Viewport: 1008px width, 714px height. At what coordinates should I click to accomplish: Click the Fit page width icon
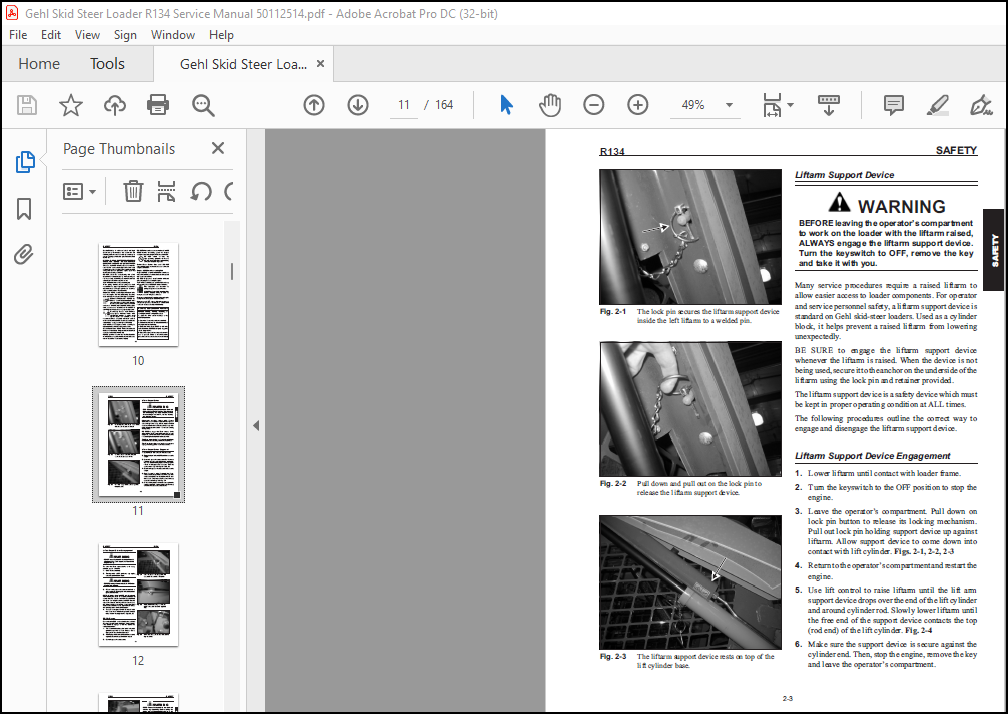click(772, 105)
